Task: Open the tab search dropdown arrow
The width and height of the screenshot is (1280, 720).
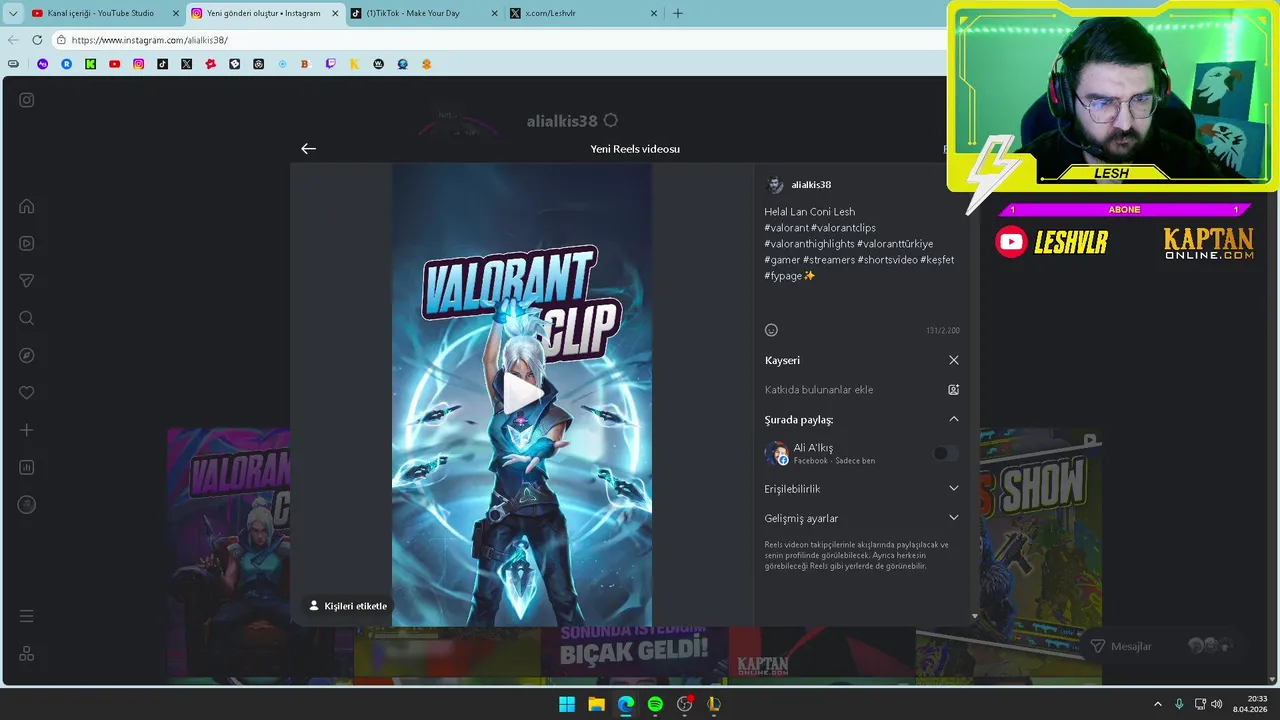Action: [x=13, y=13]
